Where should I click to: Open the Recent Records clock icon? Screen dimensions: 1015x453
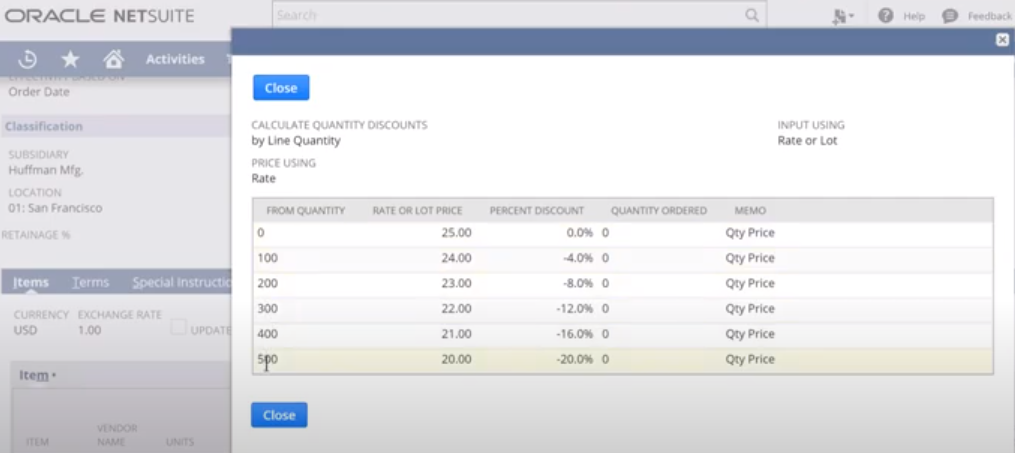(x=27, y=60)
